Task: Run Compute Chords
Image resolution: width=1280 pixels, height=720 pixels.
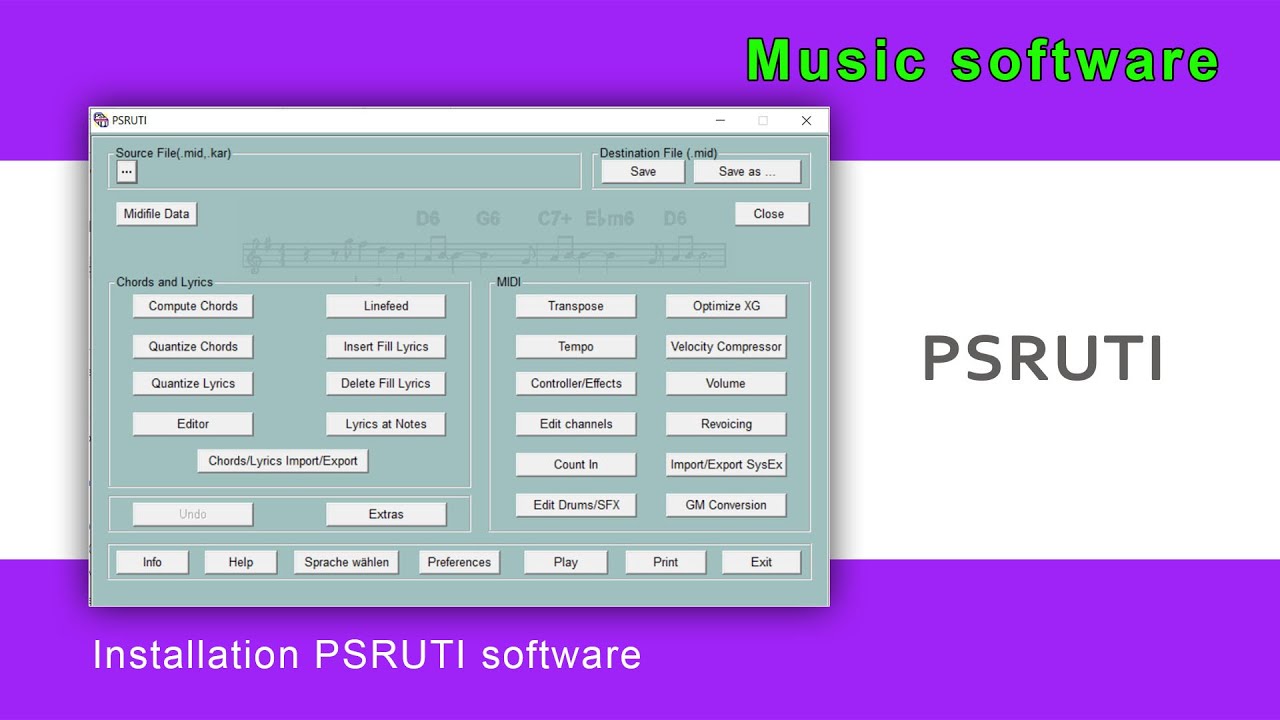Action: (193, 306)
